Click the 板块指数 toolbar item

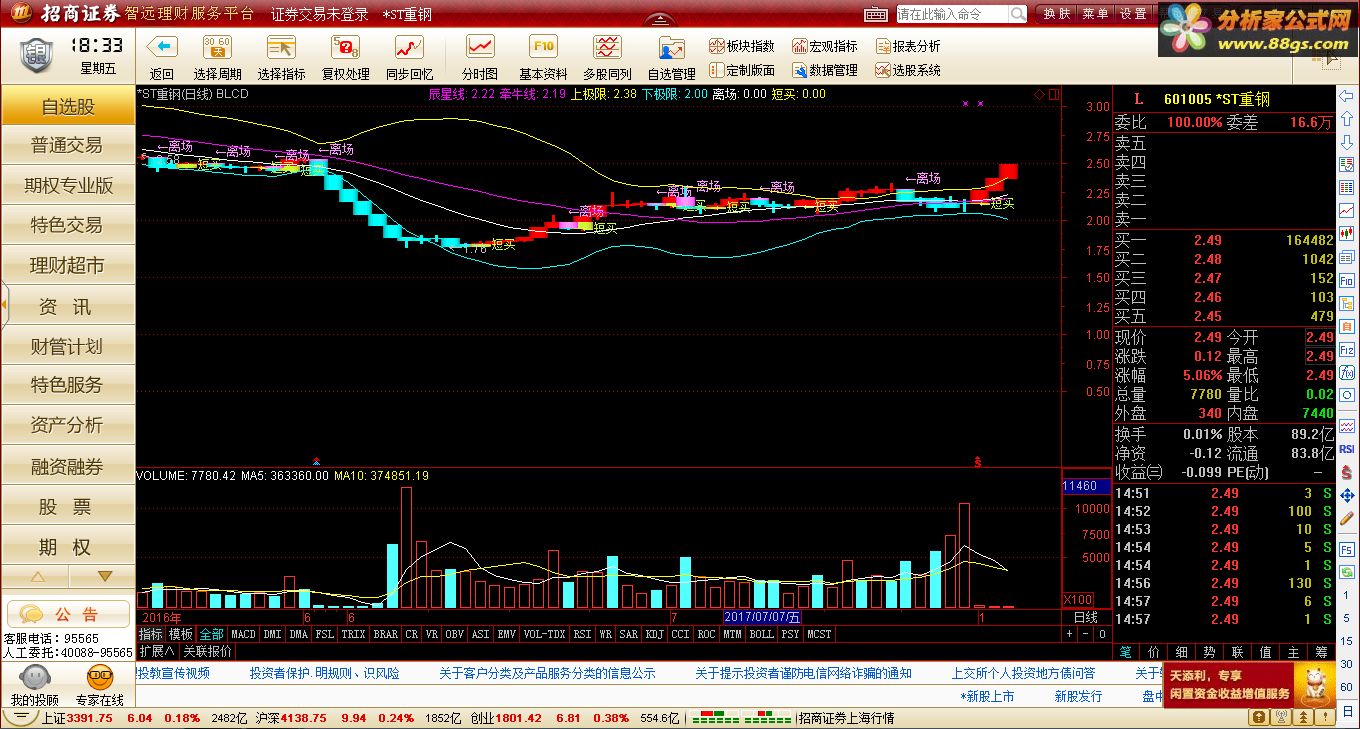pyautogui.click(x=742, y=46)
